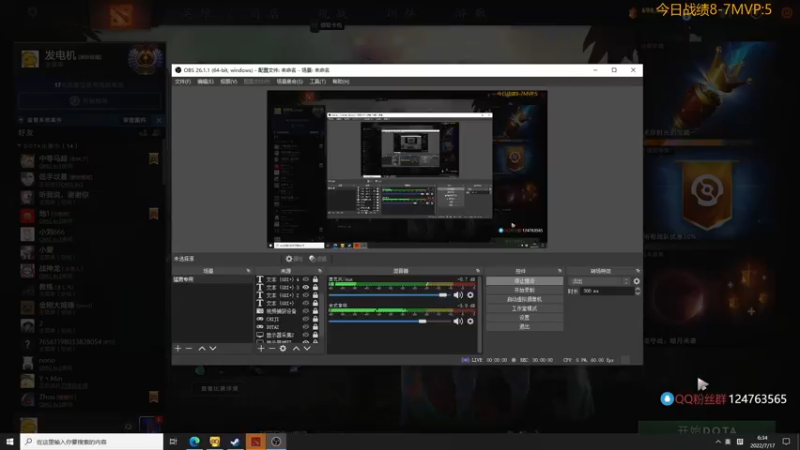Move source up in Sources list
Screen dimensions: 800x450
pyautogui.click(x=296, y=348)
